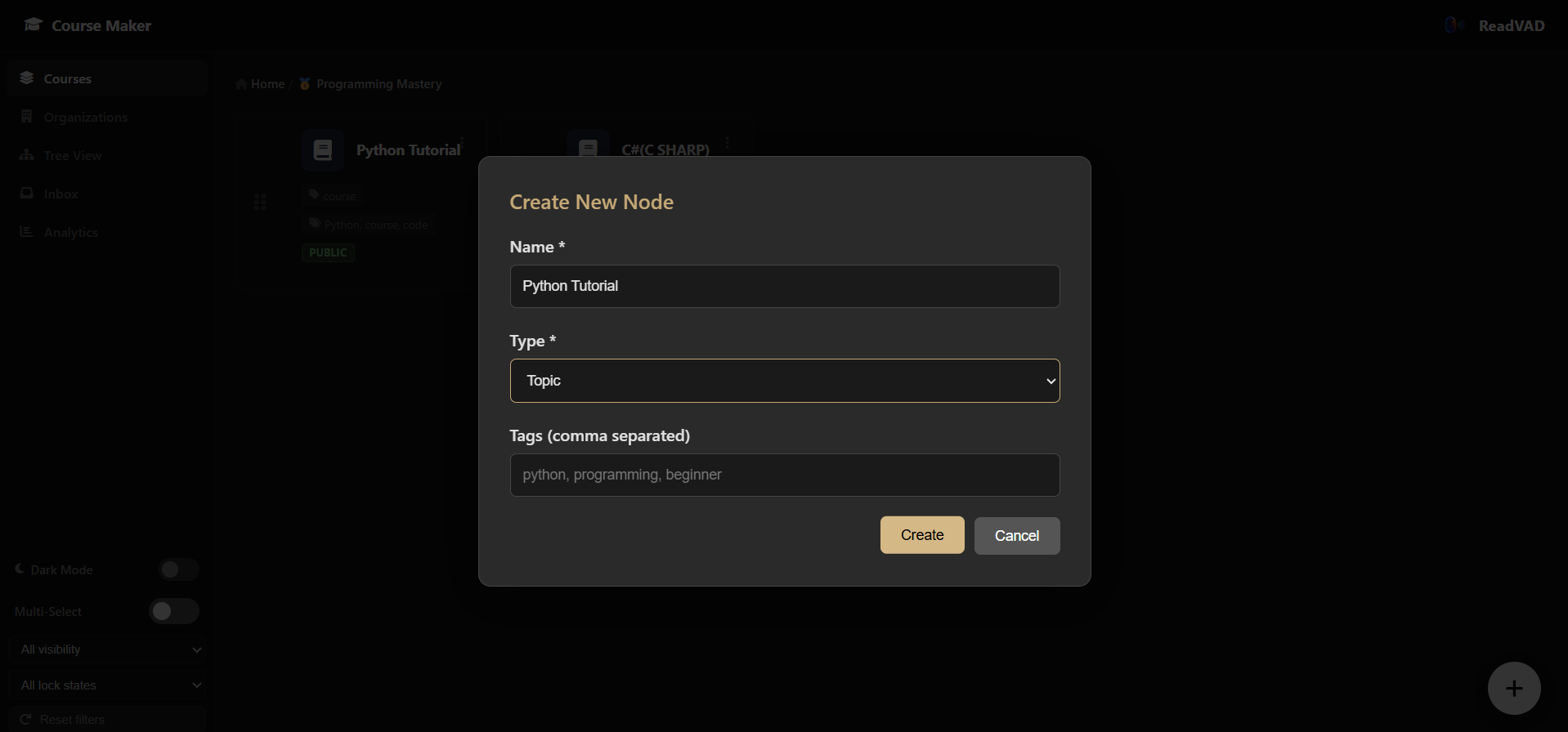Open the ReadVAD profile avatar icon
Screen dimensions: 1568x732
(x=1454, y=25)
